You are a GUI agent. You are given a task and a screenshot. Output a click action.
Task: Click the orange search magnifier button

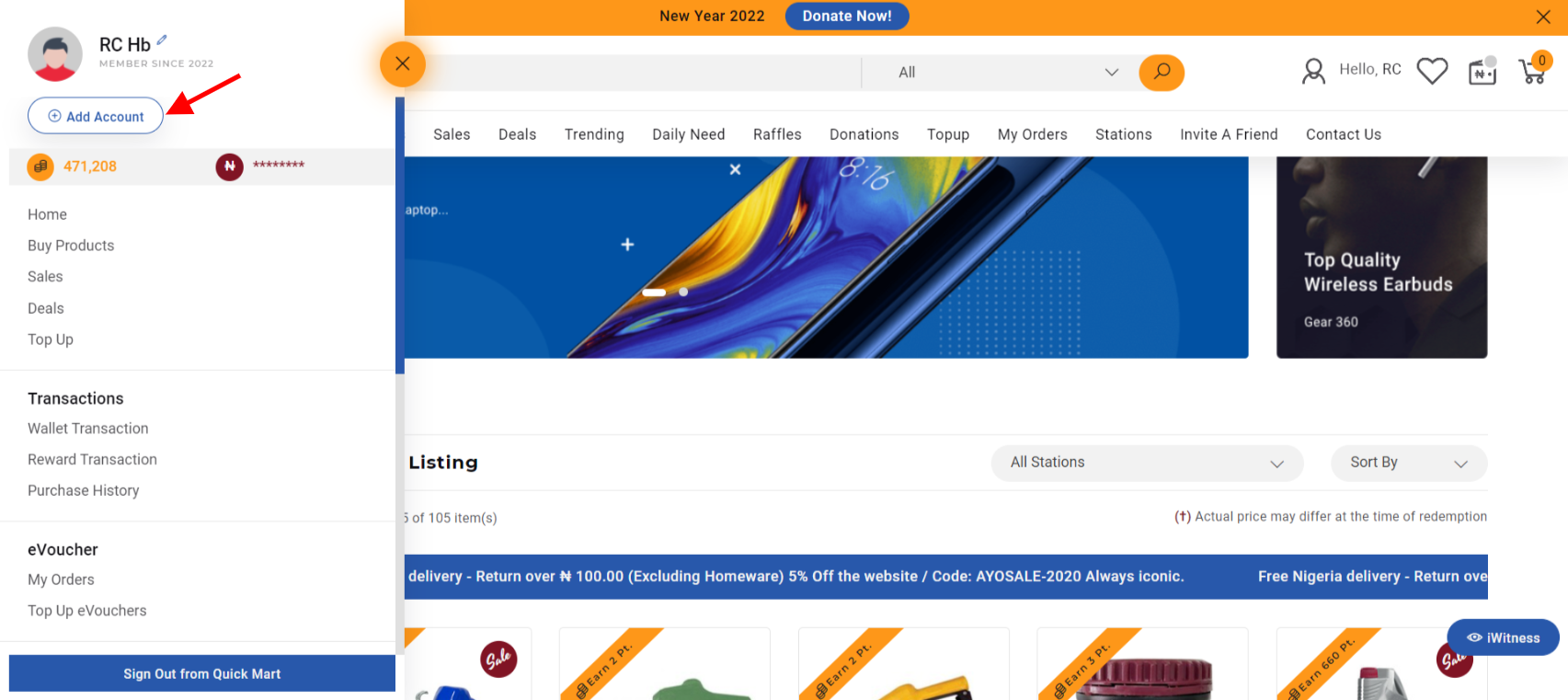click(1161, 72)
